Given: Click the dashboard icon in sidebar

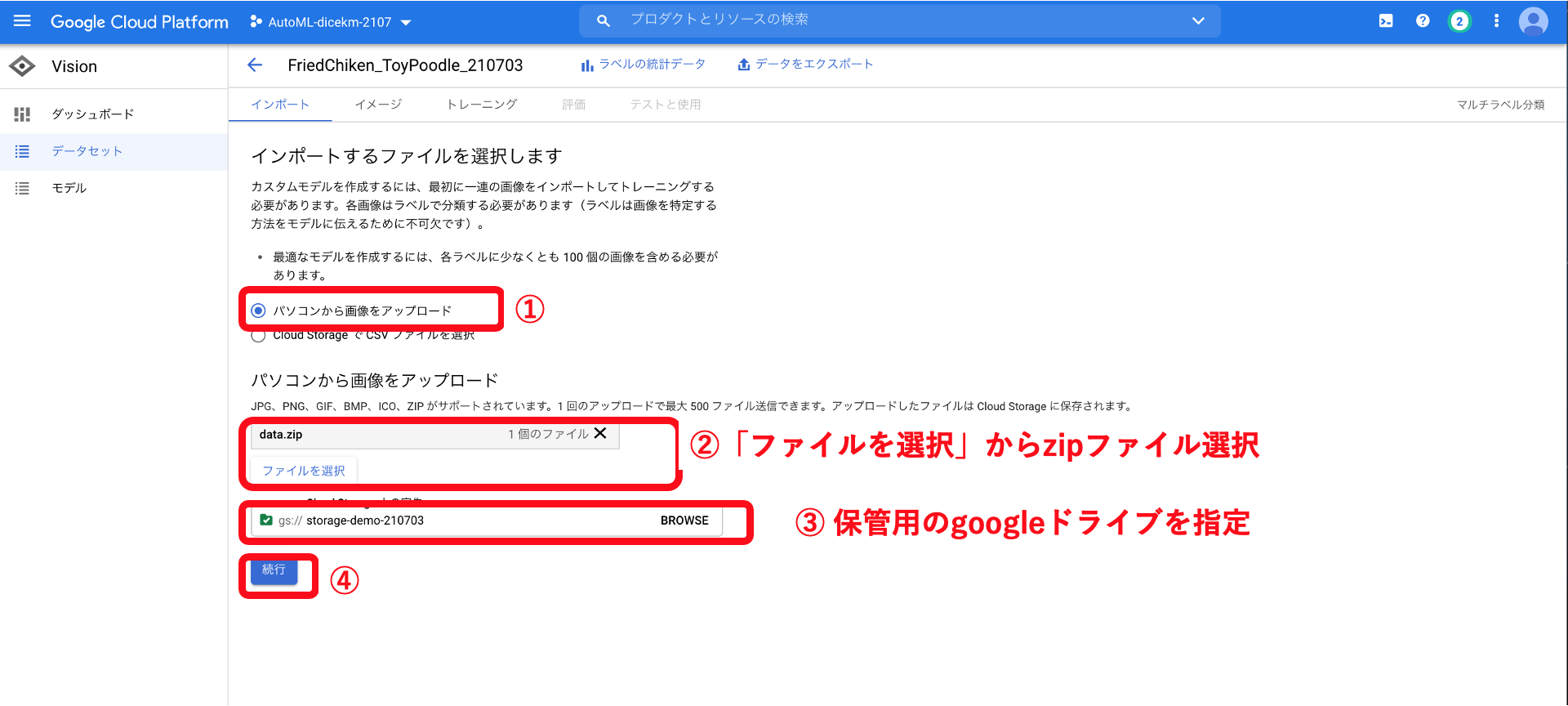Looking at the screenshot, I should pos(22,114).
